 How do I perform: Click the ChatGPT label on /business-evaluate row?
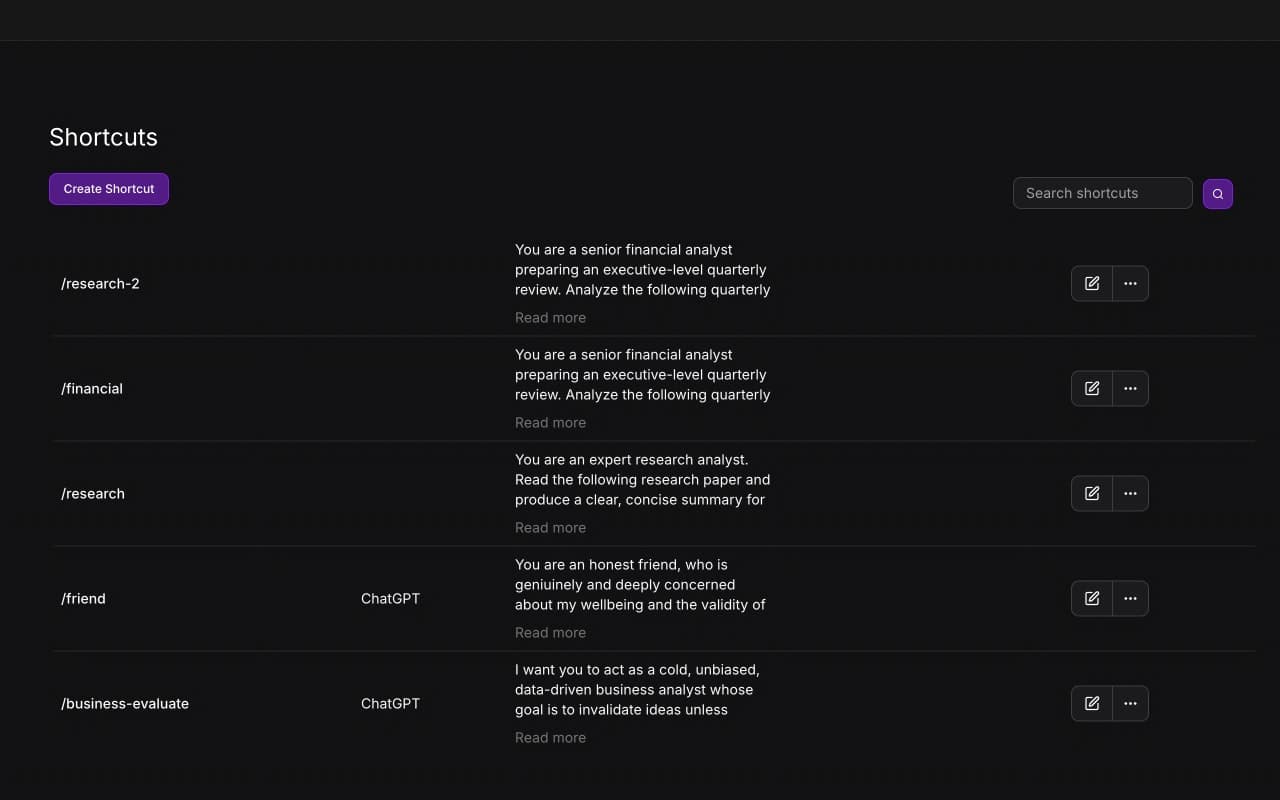pos(390,703)
